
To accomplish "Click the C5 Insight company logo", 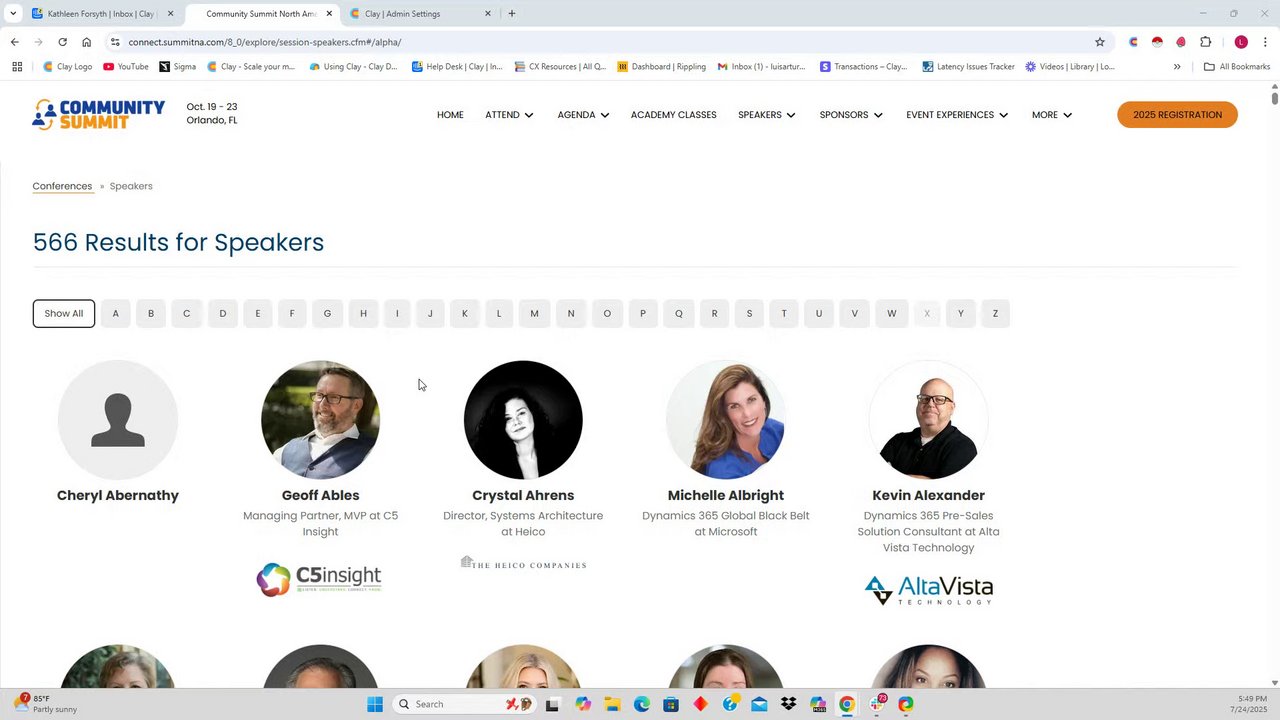I will (319, 578).
